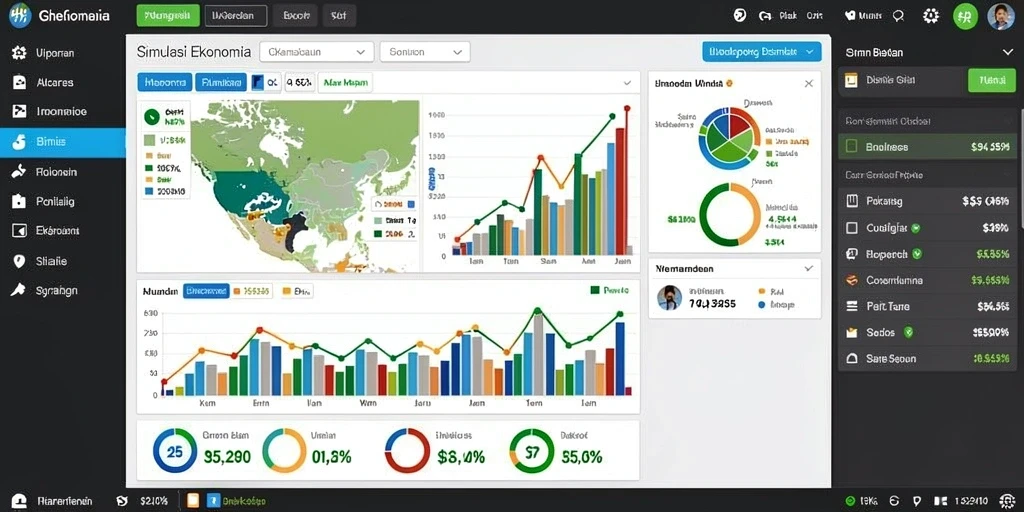Click the settings gear icon in top bar
The height and width of the screenshot is (512, 1024).
point(931,16)
